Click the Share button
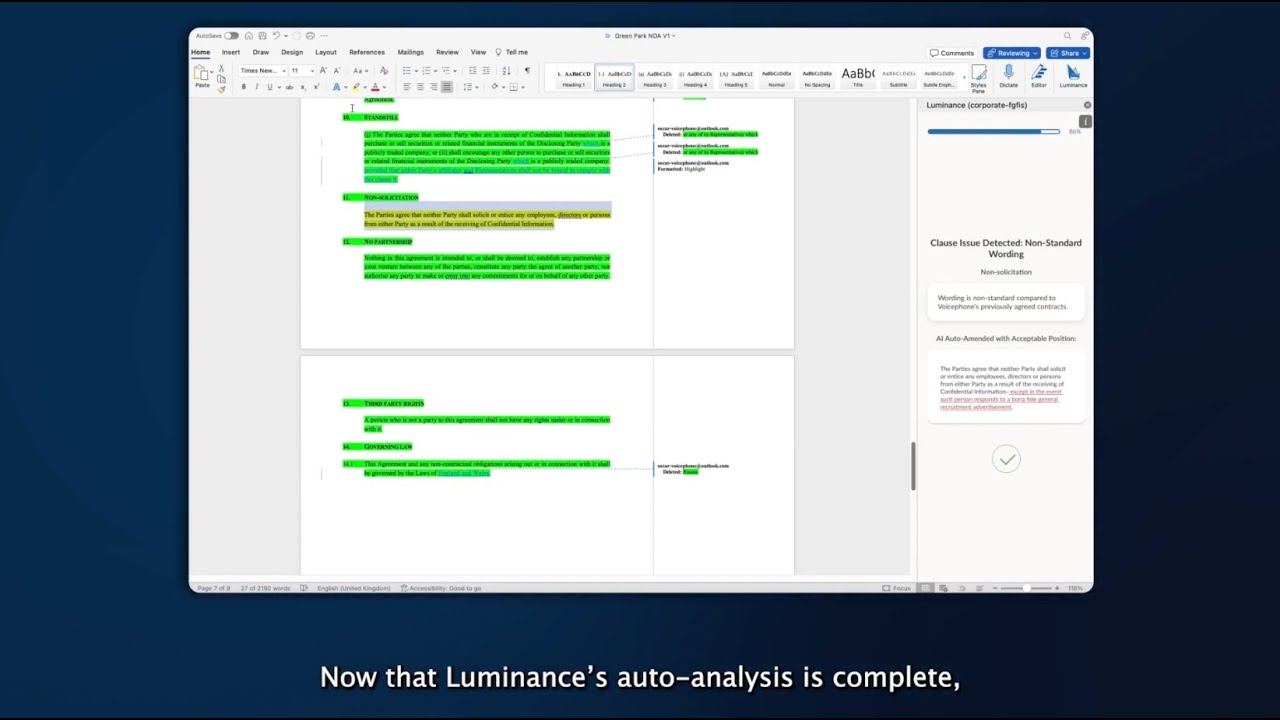Viewport: 1280px width, 720px height. point(1068,53)
